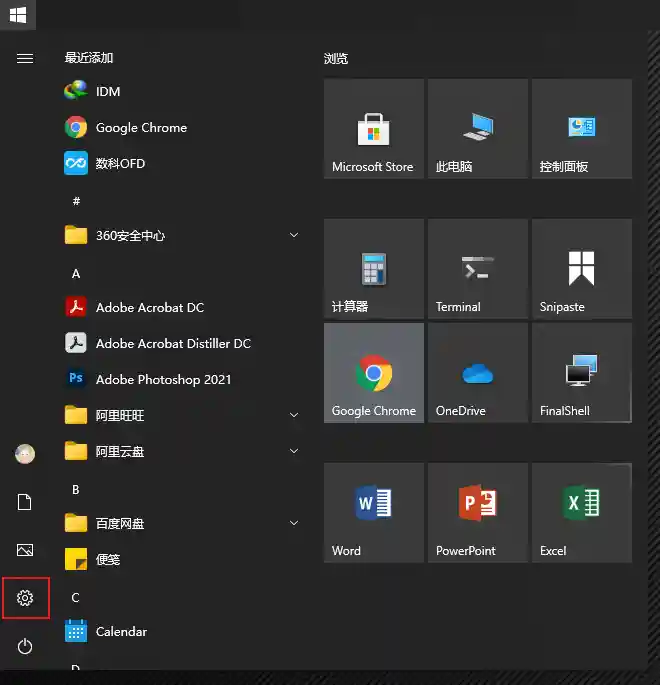Click the 最近添加 section heading
660x685 pixels.
pyautogui.click(x=89, y=58)
